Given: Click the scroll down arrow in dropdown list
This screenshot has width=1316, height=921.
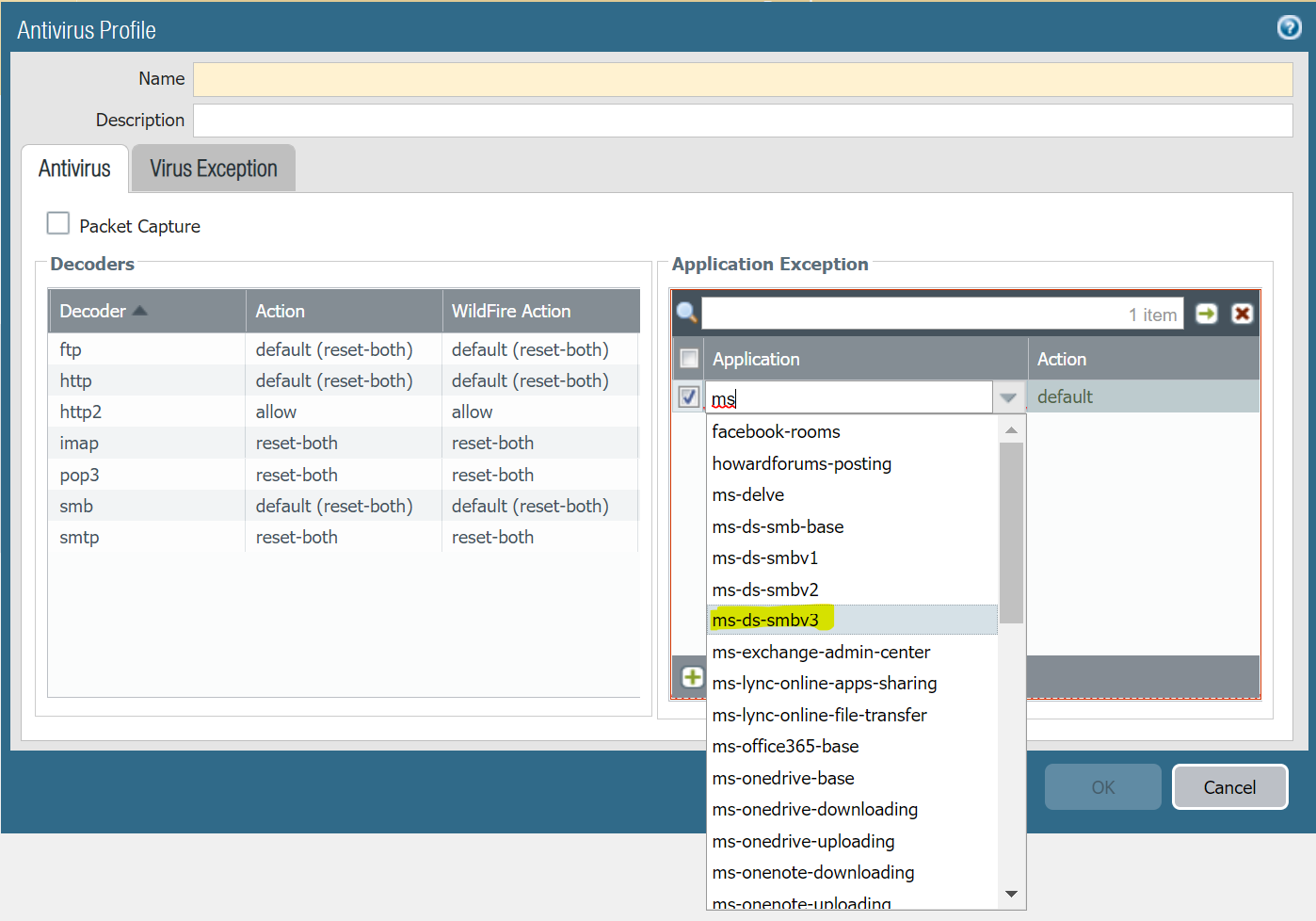Looking at the screenshot, I should (x=1012, y=894).
